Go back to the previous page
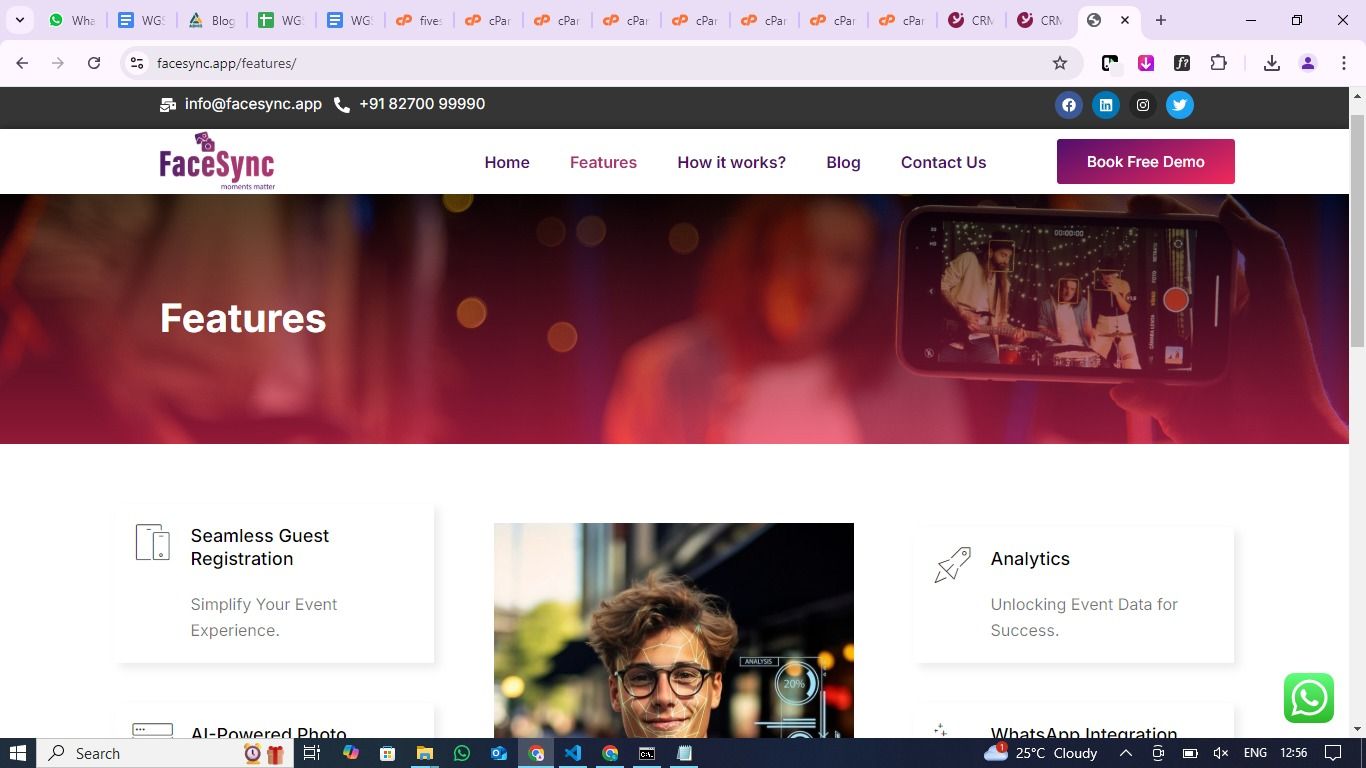Viewport: 1366px width, 768px height. tap(22, 63)
